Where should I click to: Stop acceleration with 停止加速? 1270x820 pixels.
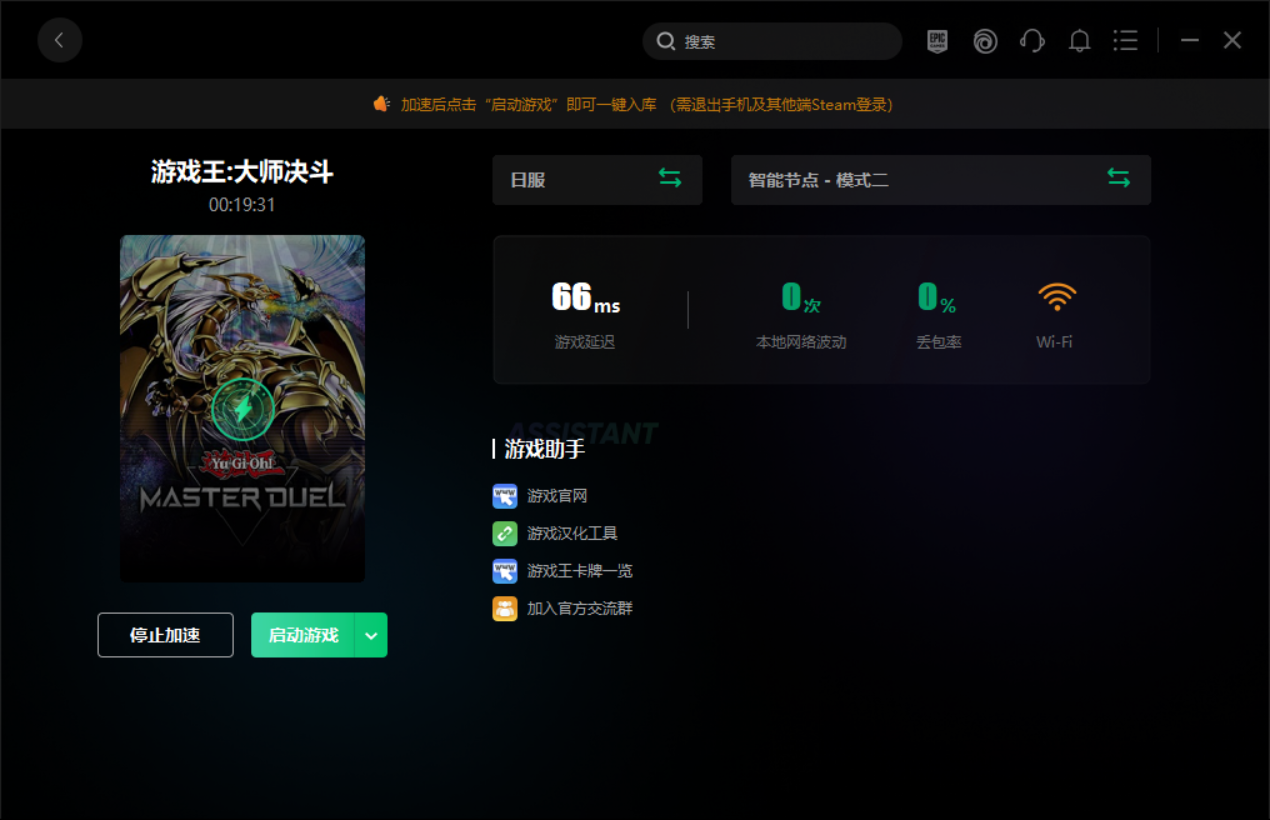tap(165, 635)
